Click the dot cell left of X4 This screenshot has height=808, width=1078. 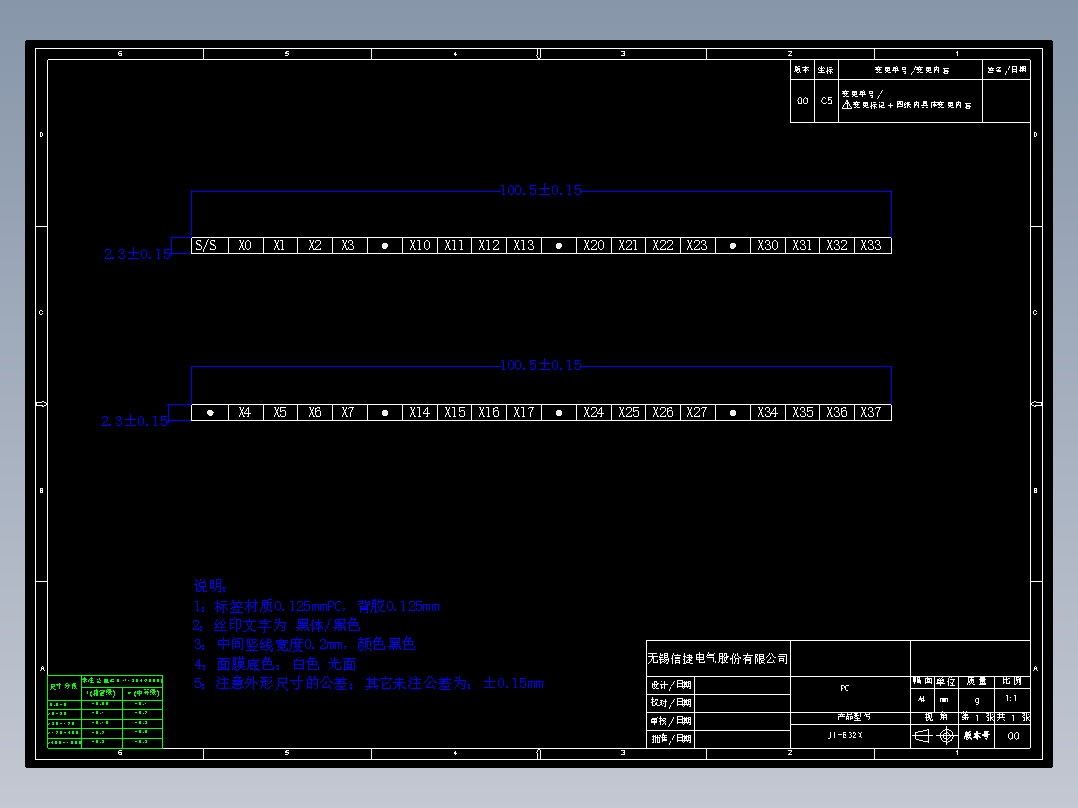tap(210, 413)
